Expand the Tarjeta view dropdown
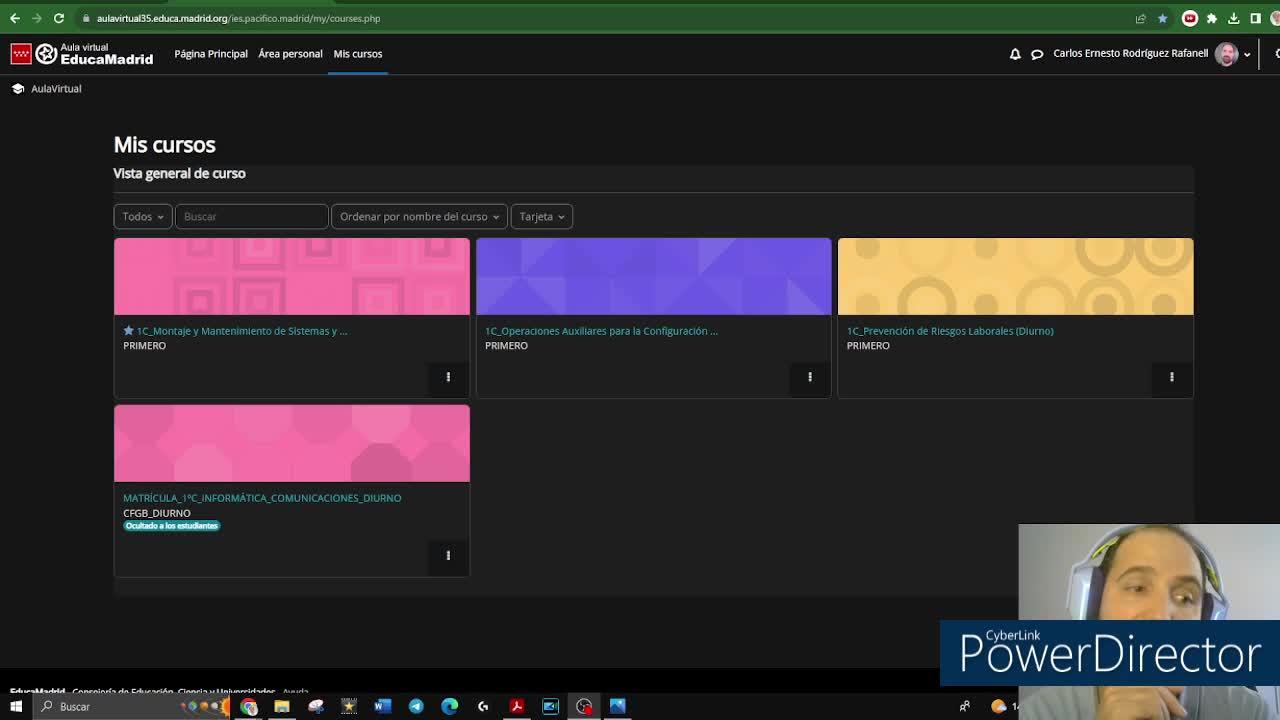The height and width of the screenshot is (720, 1280). [x=541, y=216]
